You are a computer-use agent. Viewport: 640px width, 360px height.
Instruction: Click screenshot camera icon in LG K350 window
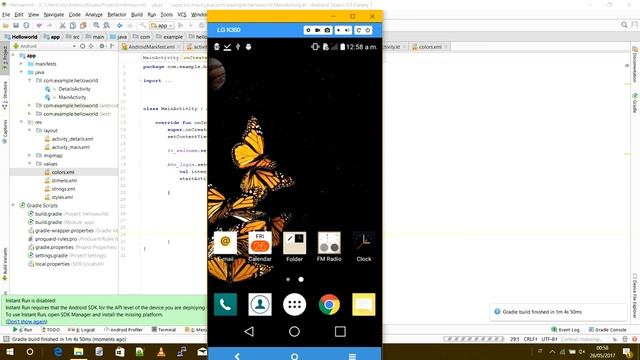click(327, 30)
